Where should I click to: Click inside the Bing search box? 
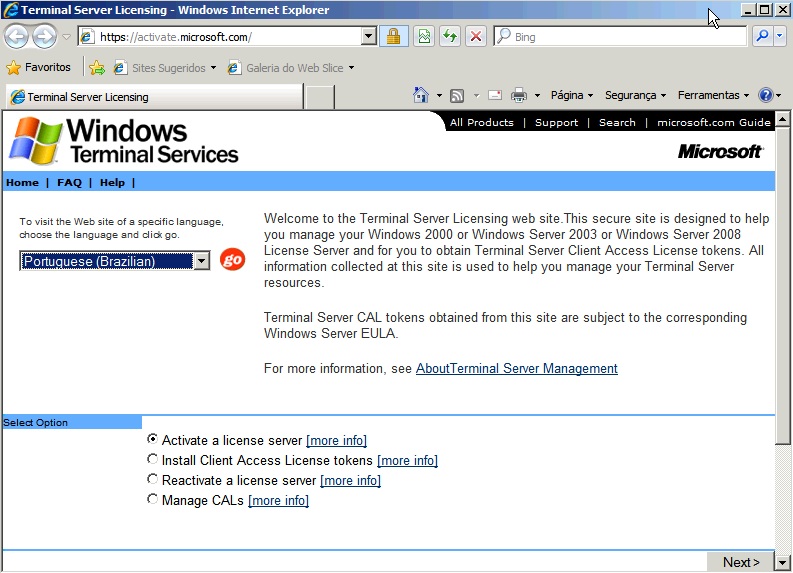point(620,37)
